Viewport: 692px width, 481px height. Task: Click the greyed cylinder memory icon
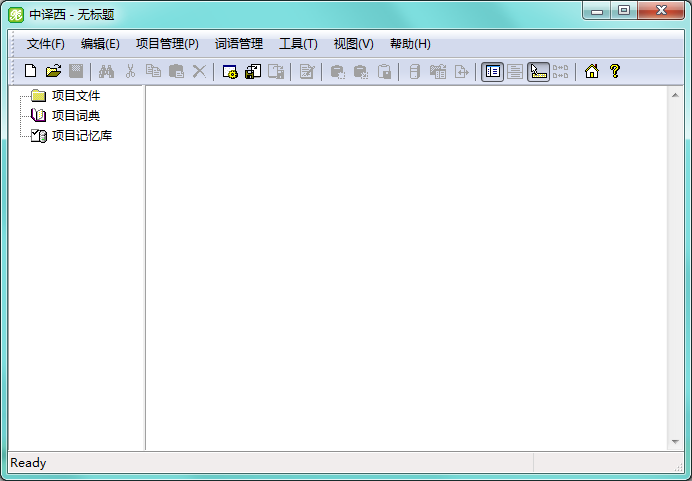click(x=414, y=71)
